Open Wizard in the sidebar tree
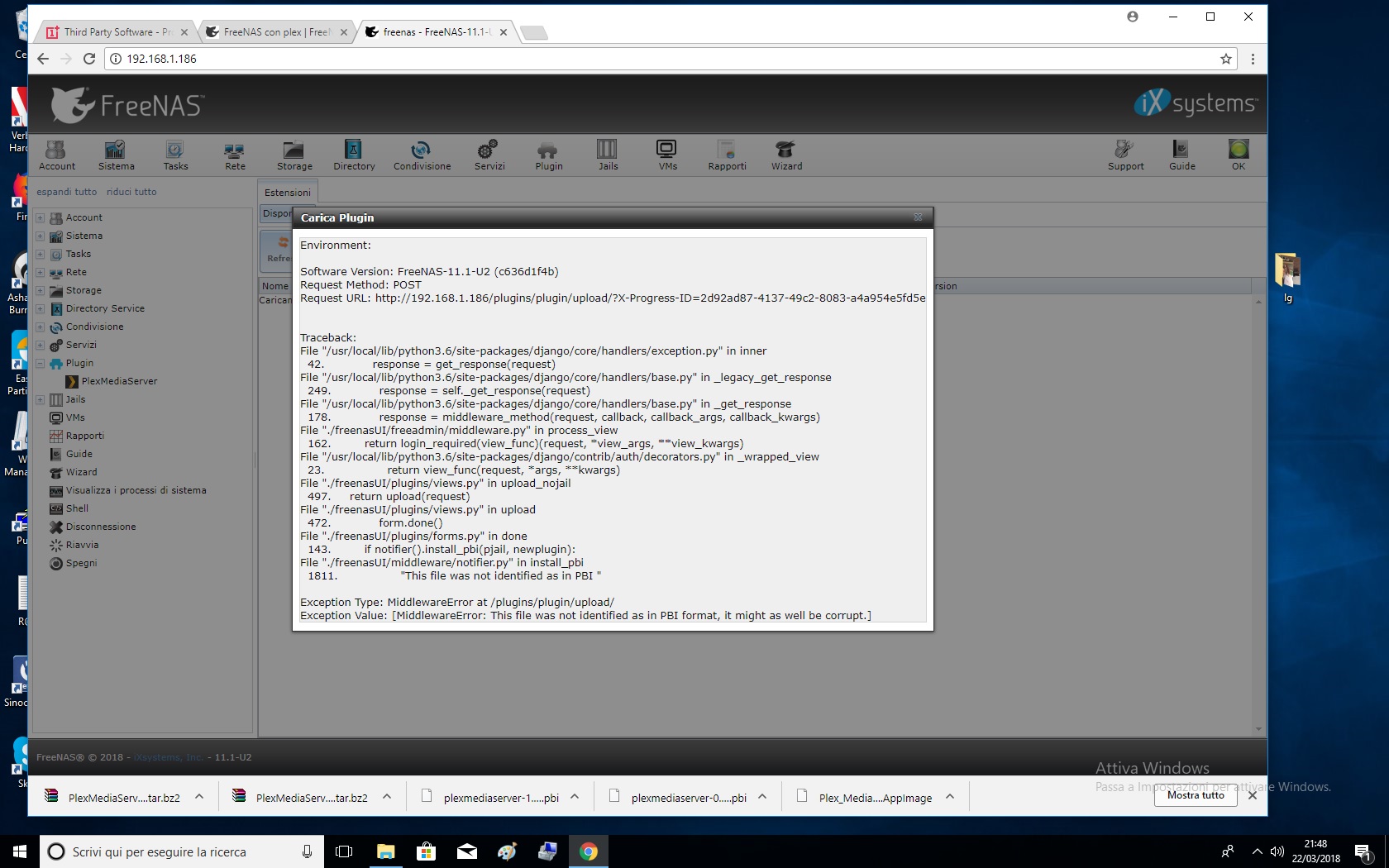Image resolution: width=1389 pixels, height=868 pixels. pos(82,472)
